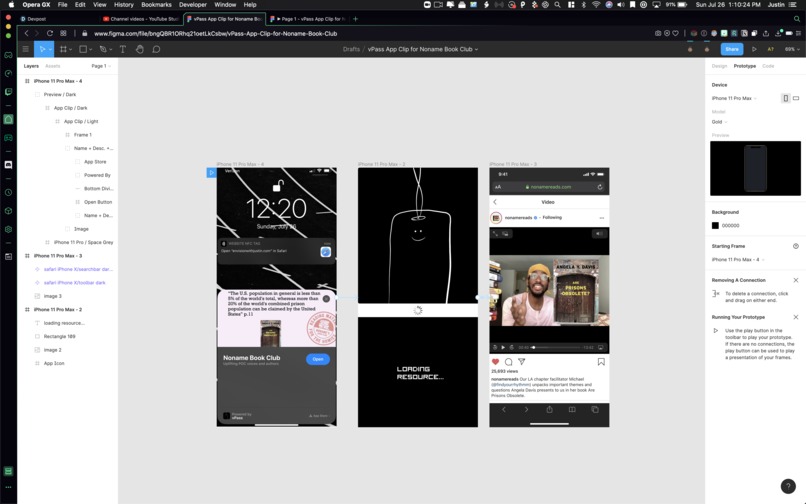Screen dimensions: 806x504
Task: Open the file title dropdown arrow
Action: [x=476, y=49]
